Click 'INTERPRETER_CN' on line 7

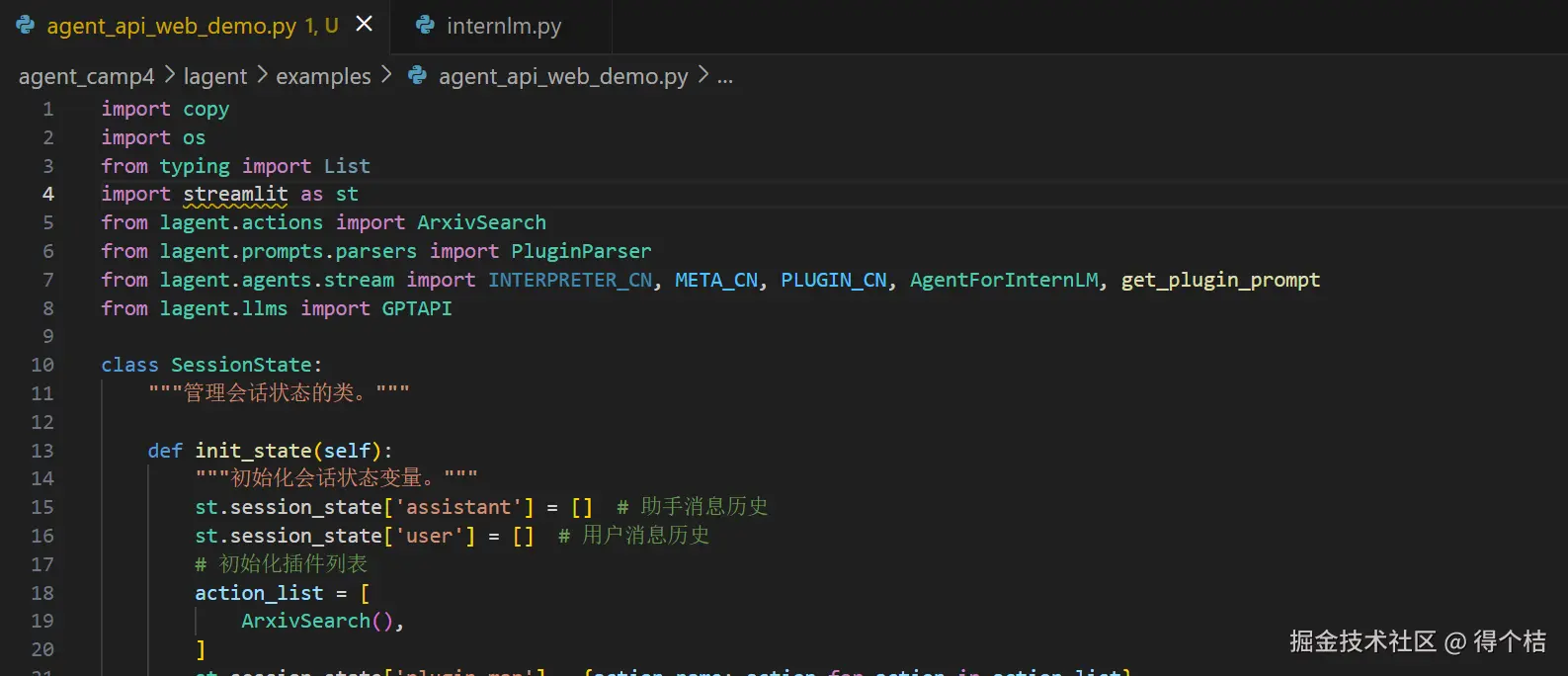(x=570, y=280)
